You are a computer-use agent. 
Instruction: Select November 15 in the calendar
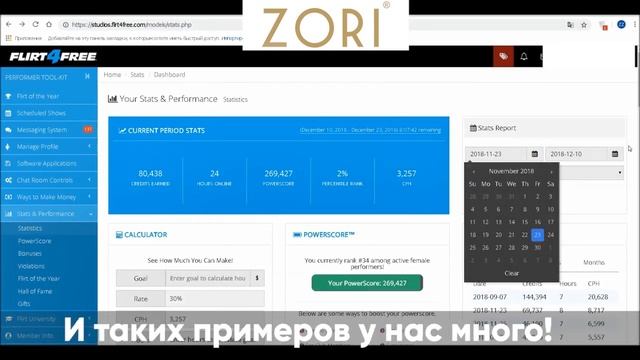pos(524,222)
